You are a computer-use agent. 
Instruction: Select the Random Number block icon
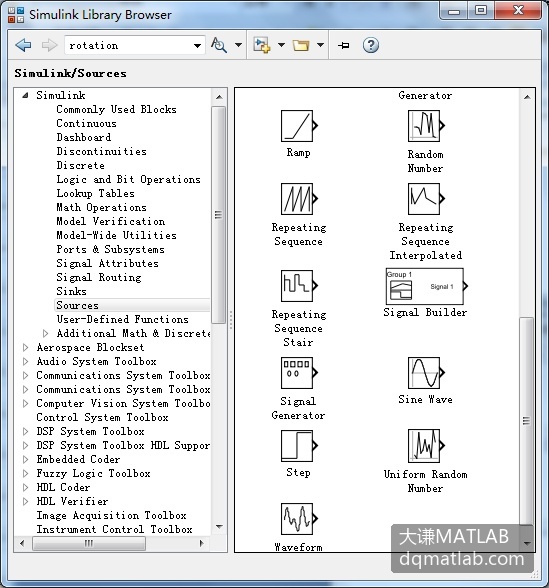point(426,126)
